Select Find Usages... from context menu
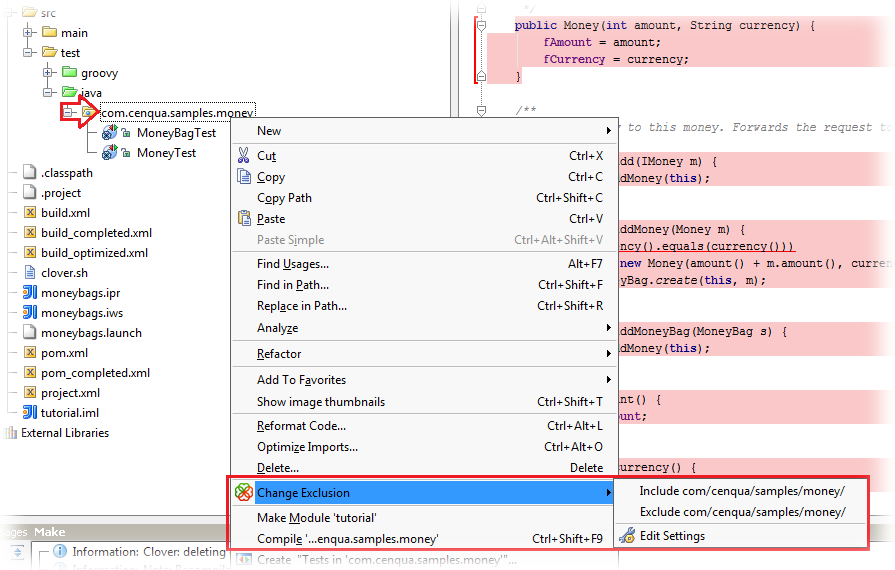The width and height of the screenshot is (895, 570). point(293,264)
